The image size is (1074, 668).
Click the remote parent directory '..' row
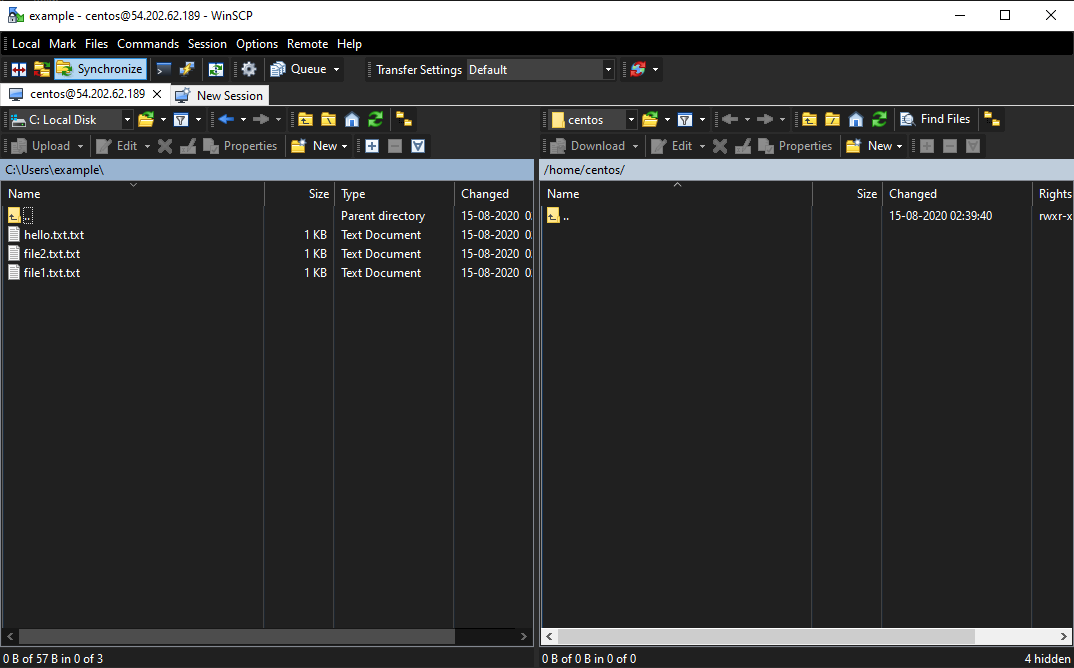point(807,216)
